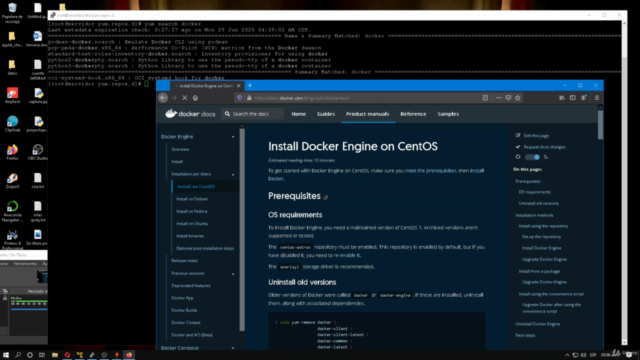Save the page to Pocket
Image resolution: width=640 pixels, height=360 pixels.
coord(508,98)
